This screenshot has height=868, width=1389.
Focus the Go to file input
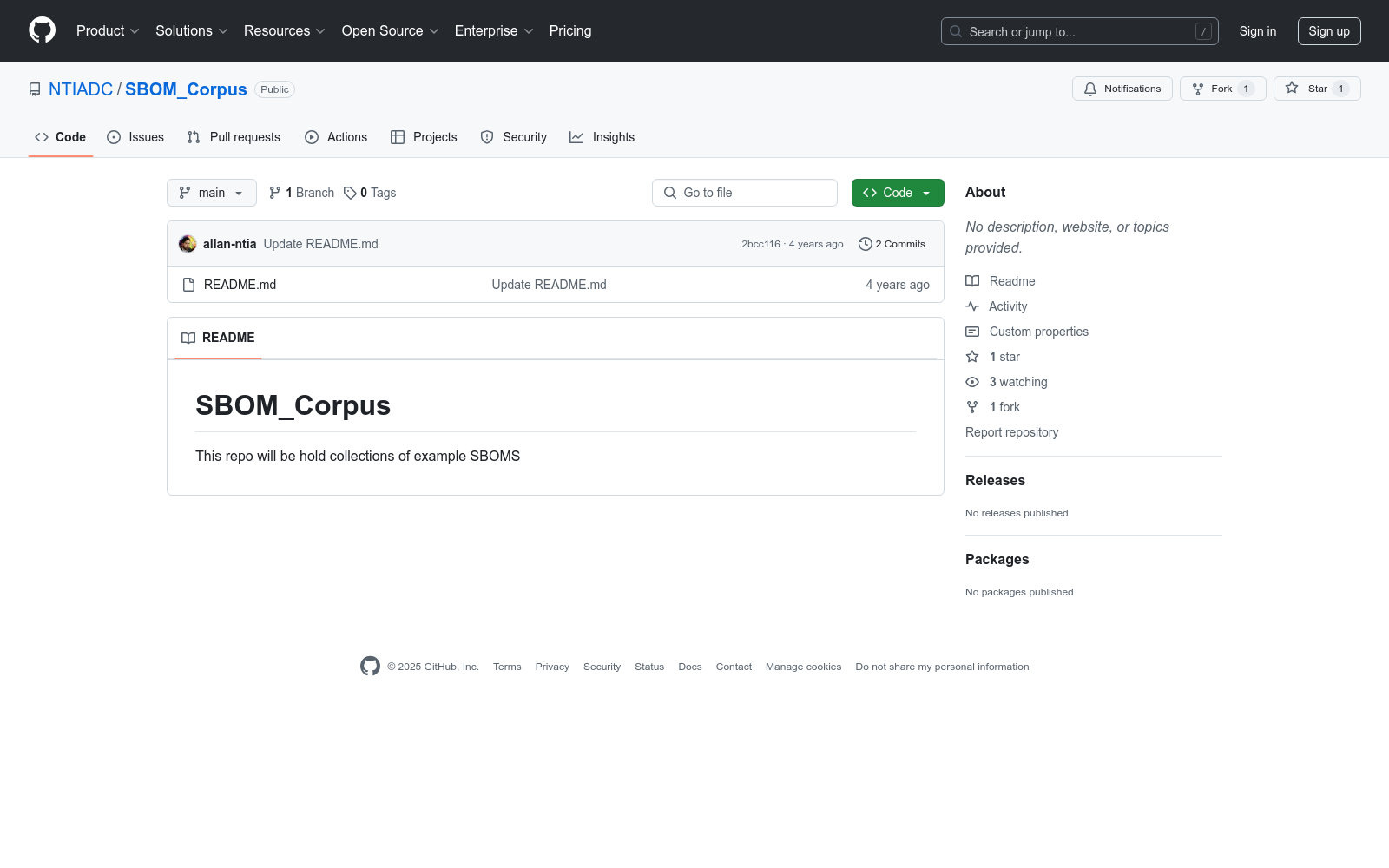(745, 193)
